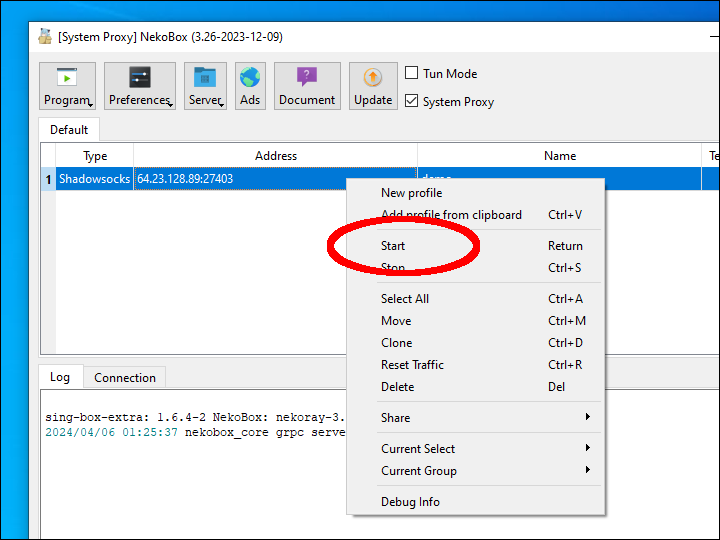Enable the Tun Mode checkbox

tap(412, 73)
